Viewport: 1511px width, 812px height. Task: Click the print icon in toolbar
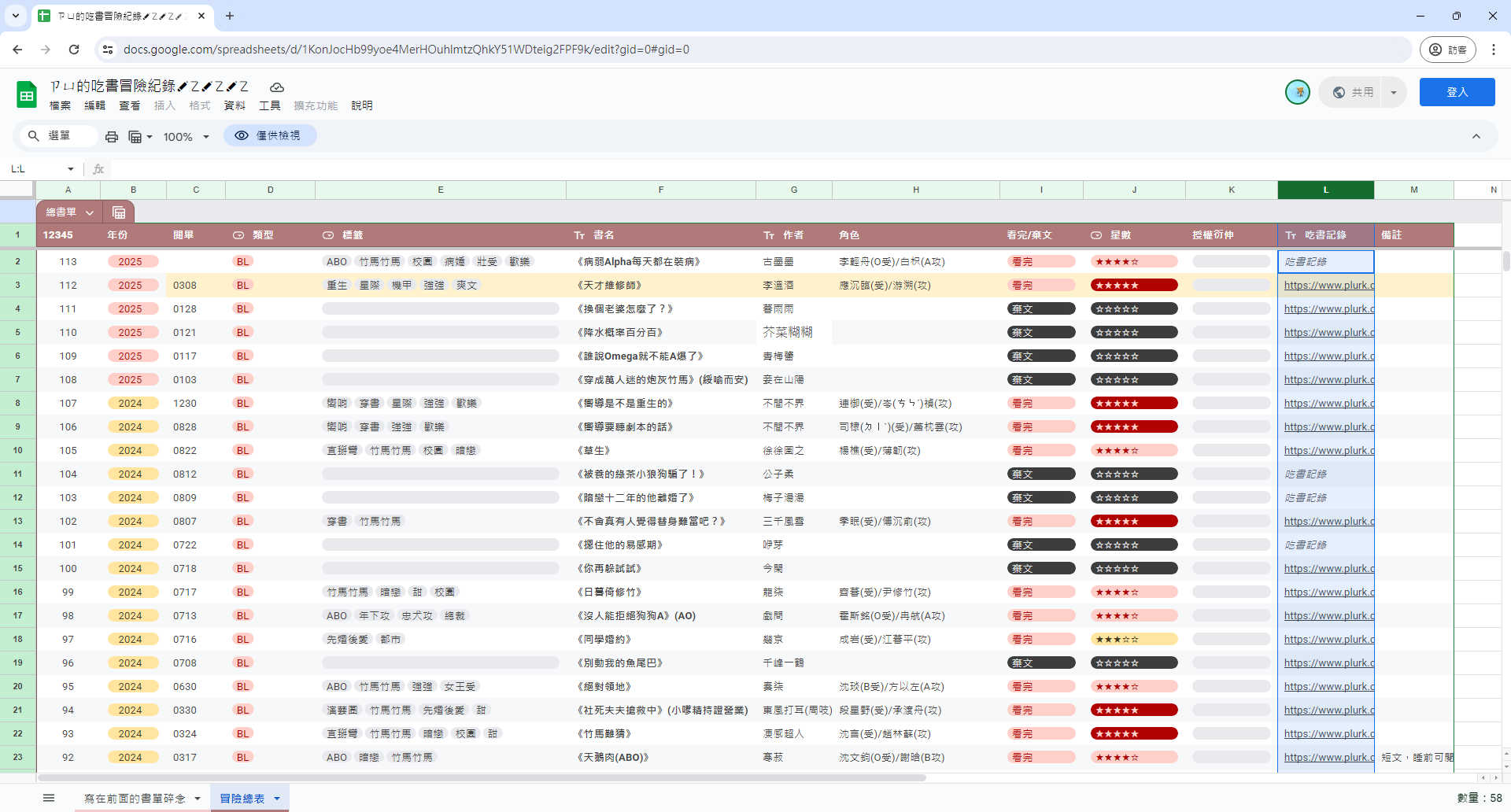click(112, 136)
